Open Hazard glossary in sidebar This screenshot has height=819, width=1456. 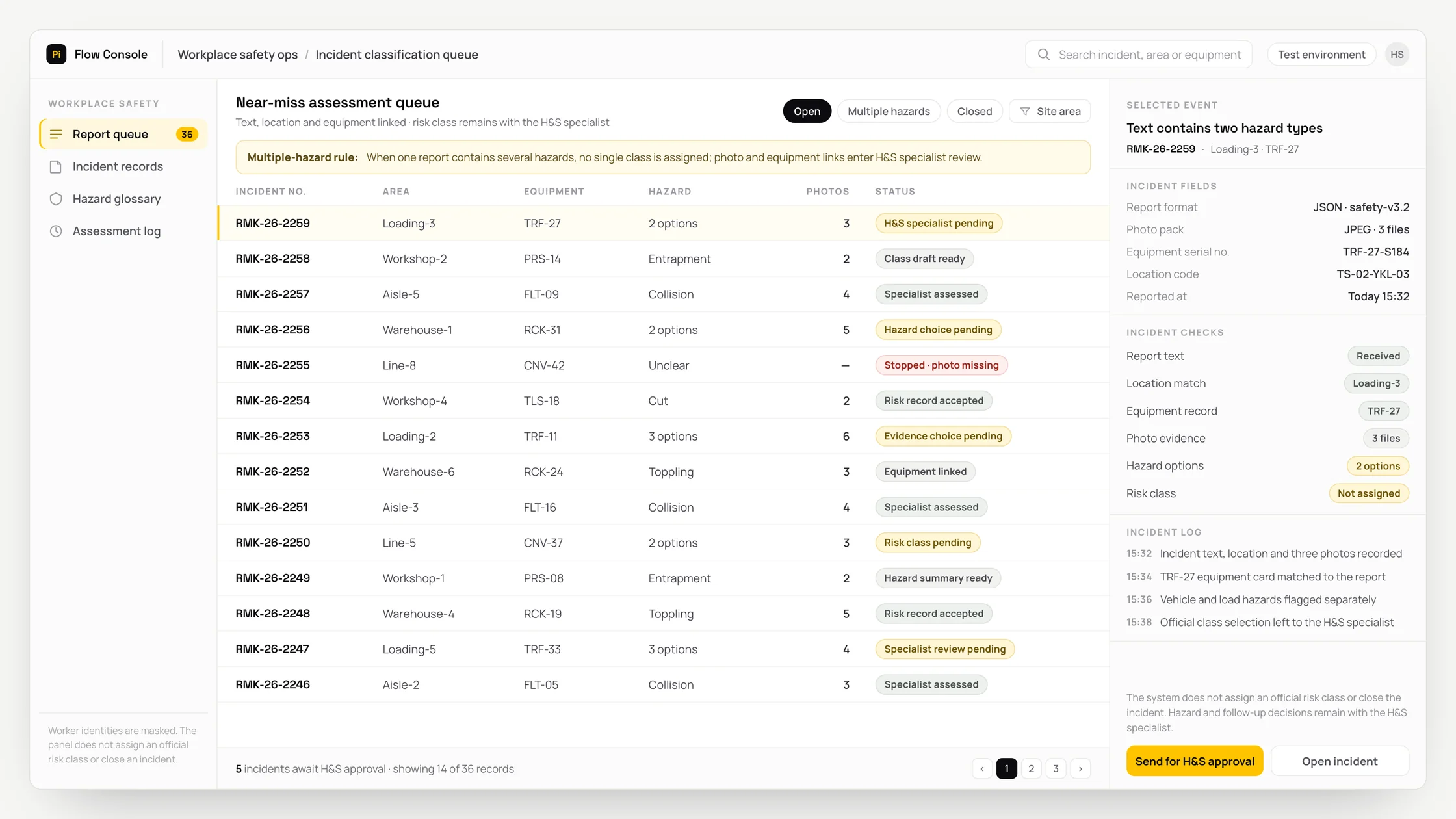point(123,199)
